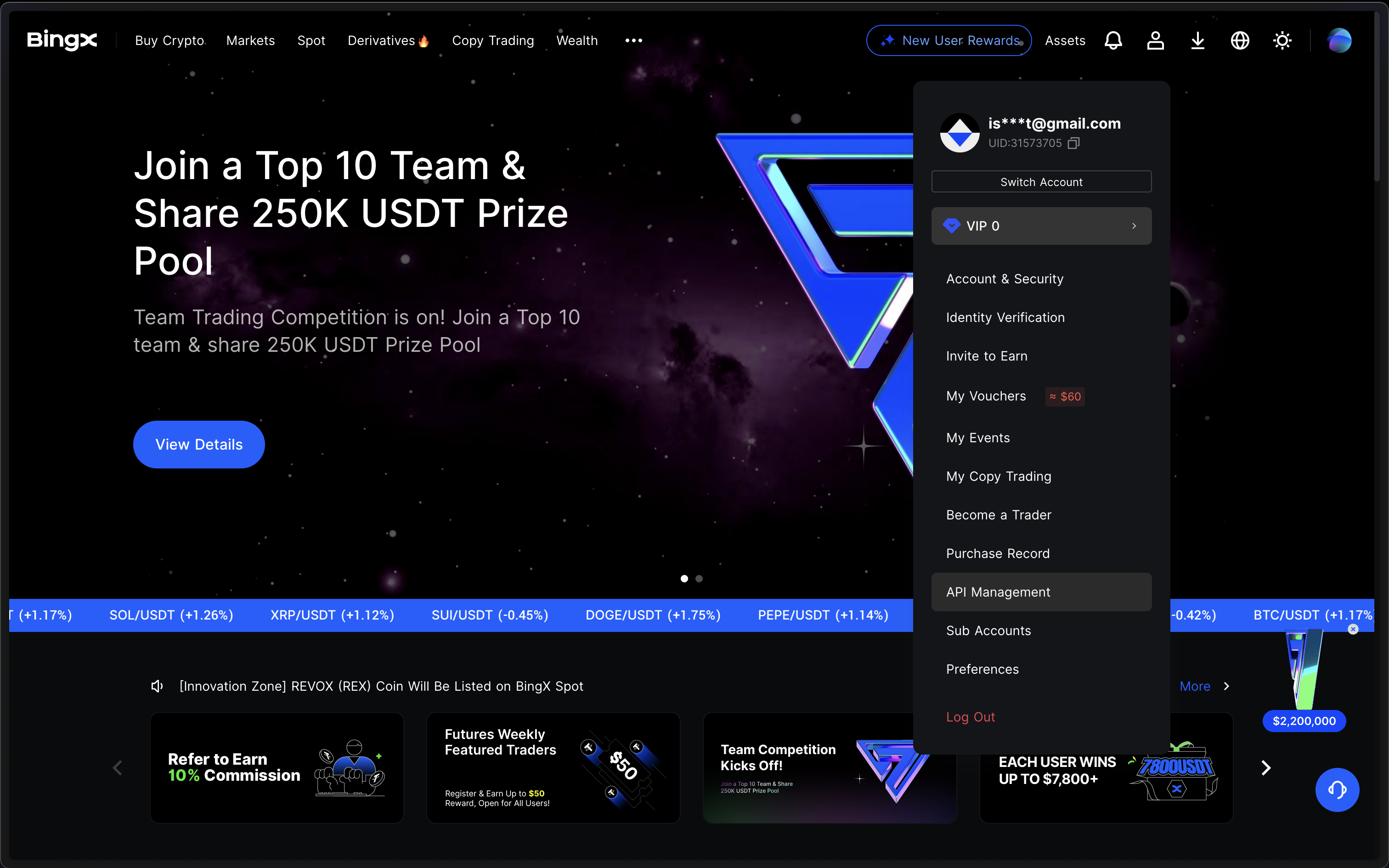Click the download app icon
This screenshot has height=868, width=1389.
1198,40
